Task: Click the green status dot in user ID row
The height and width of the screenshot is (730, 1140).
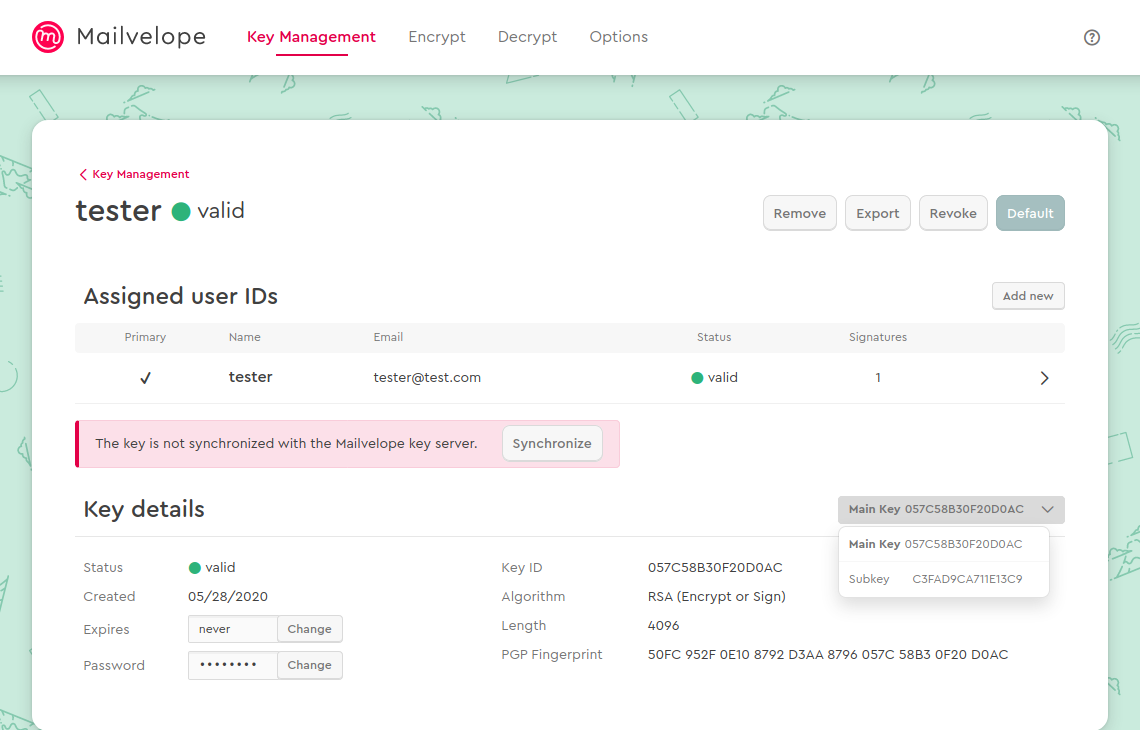Action: [698, 378]
